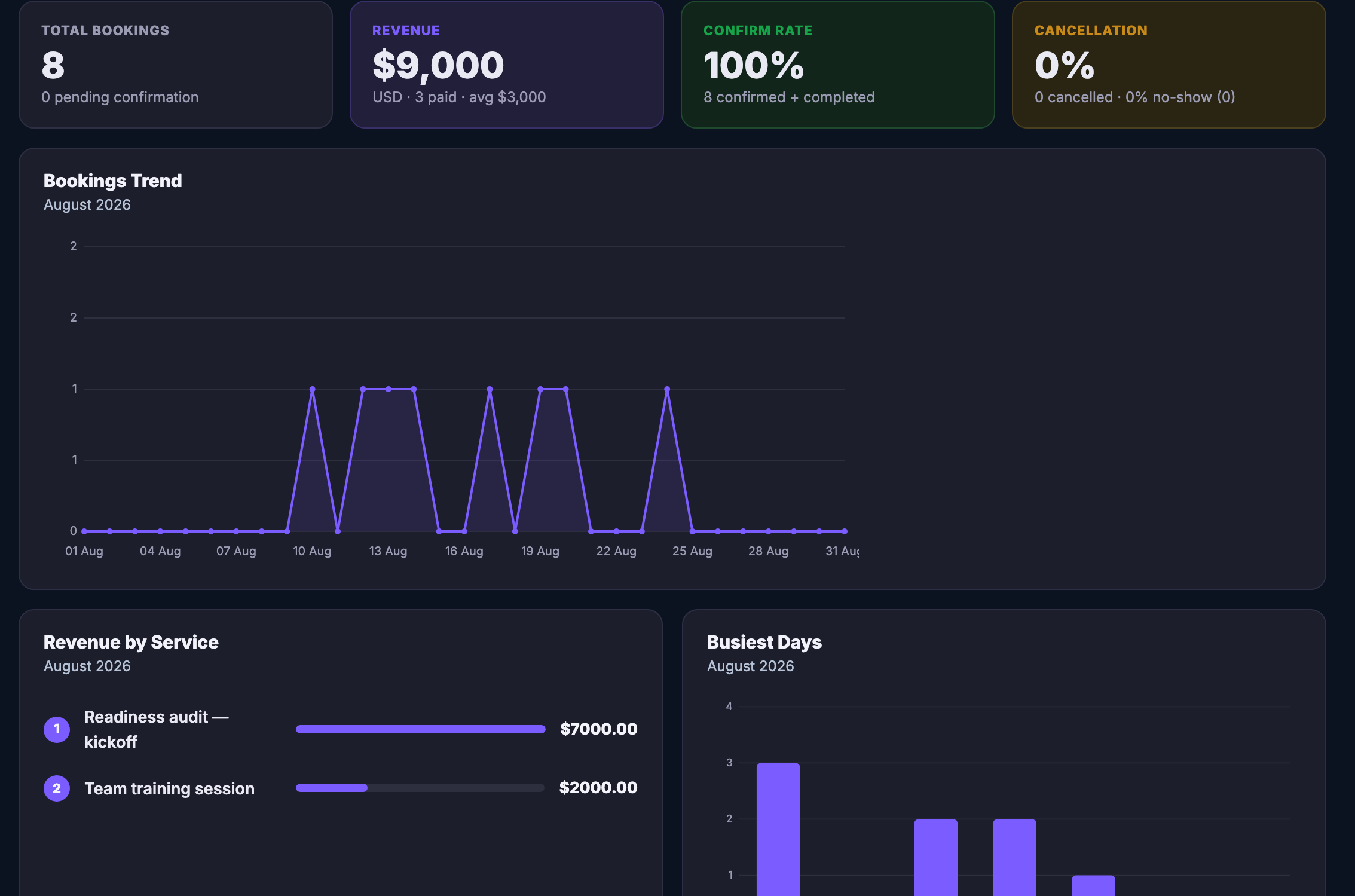Click the trend data point at 01 Aug
The image size is (1355, 896).
click(x=84, y=531)
